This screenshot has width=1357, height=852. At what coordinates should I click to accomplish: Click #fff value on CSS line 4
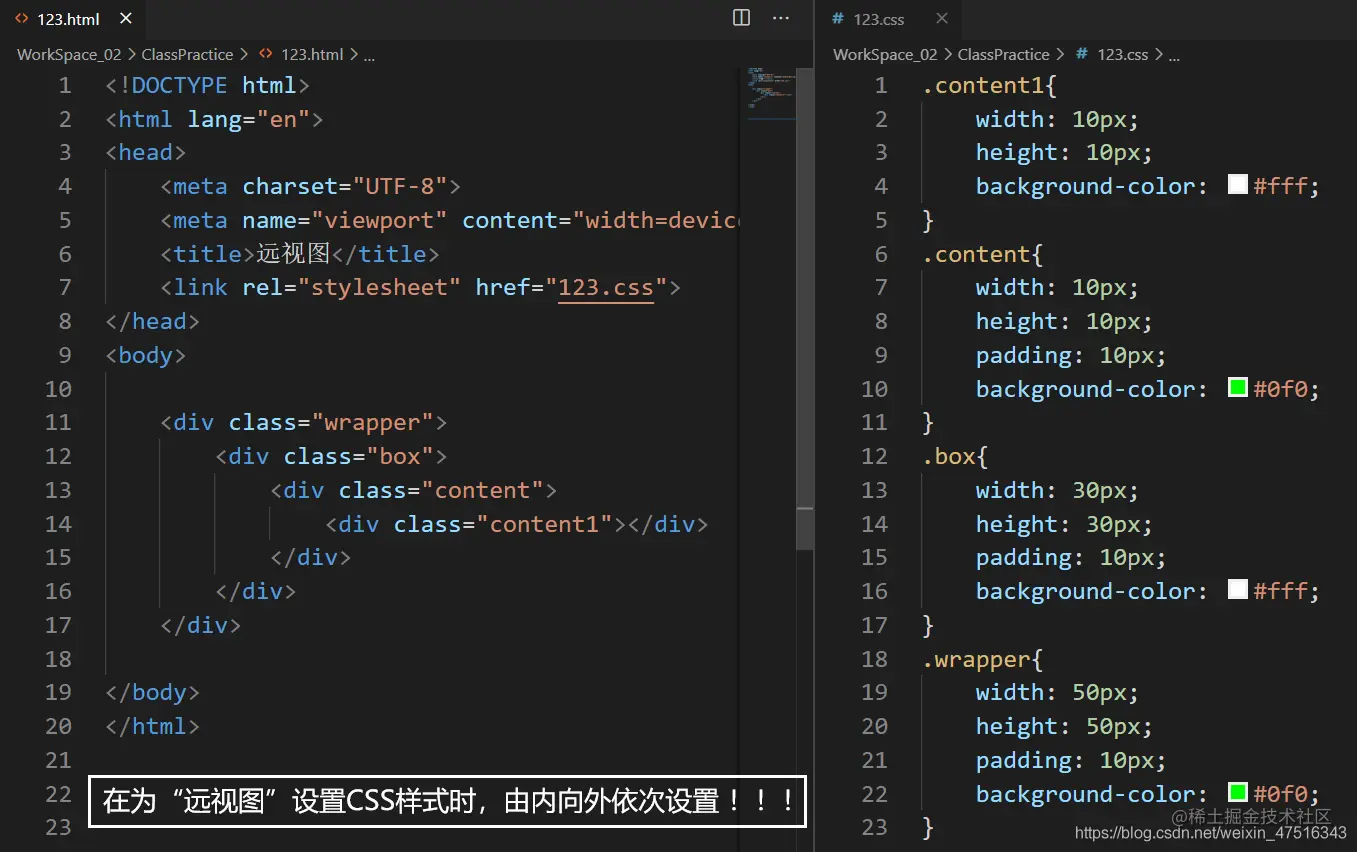click(x=1280, y=186)
